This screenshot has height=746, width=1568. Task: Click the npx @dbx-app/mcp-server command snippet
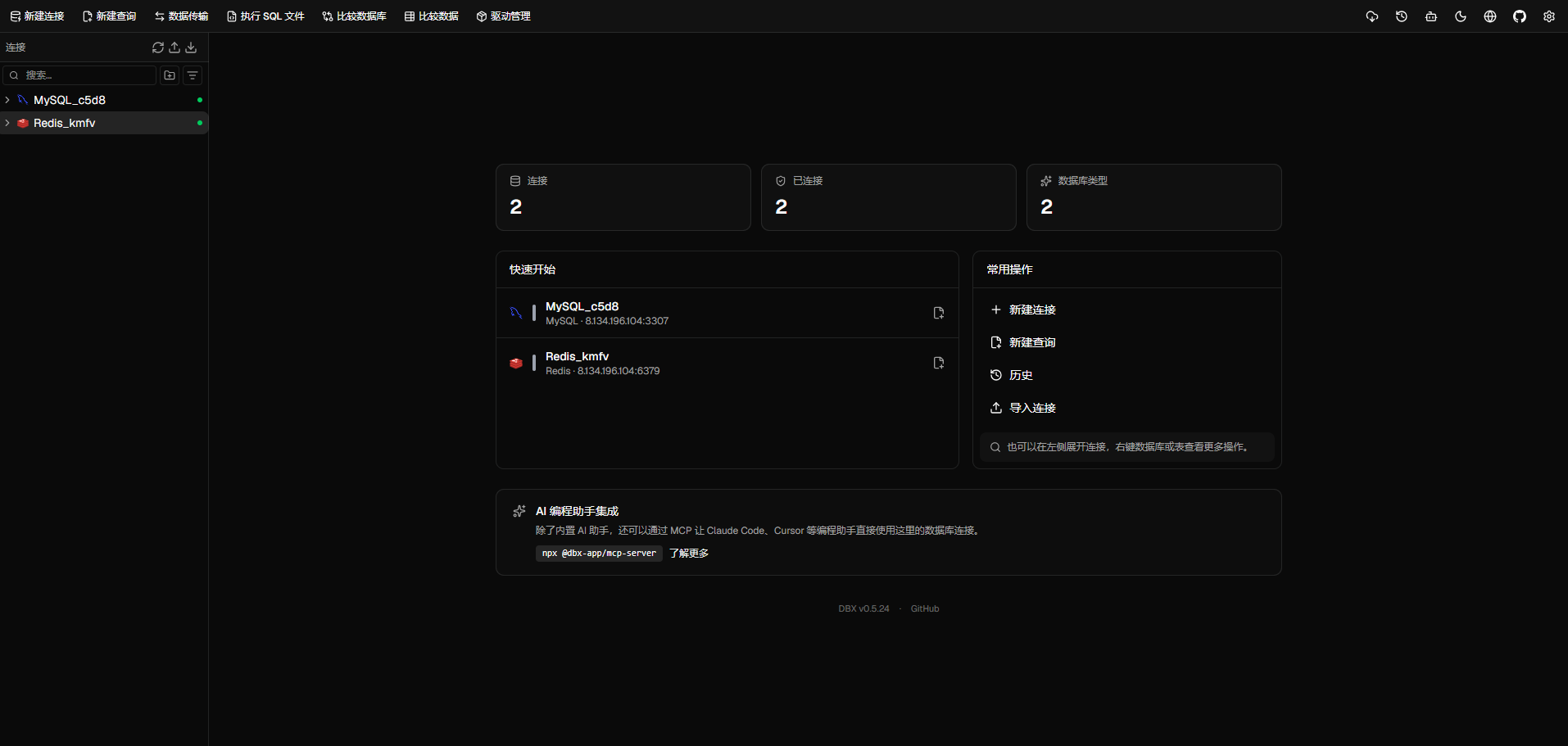tap(599, 554)
